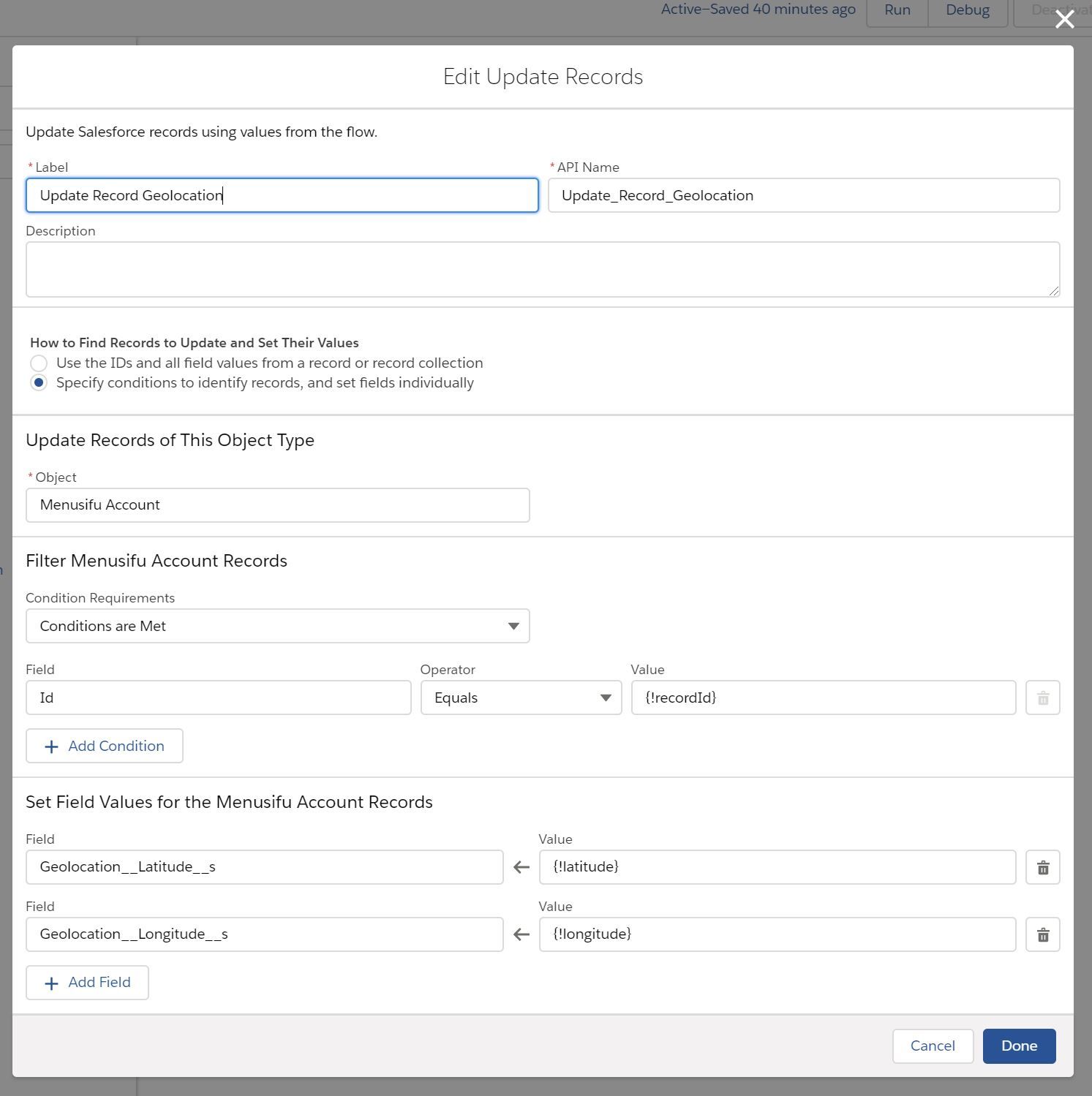Click the Cancel button
1092x1096 pixels.
pos(933,1046)
